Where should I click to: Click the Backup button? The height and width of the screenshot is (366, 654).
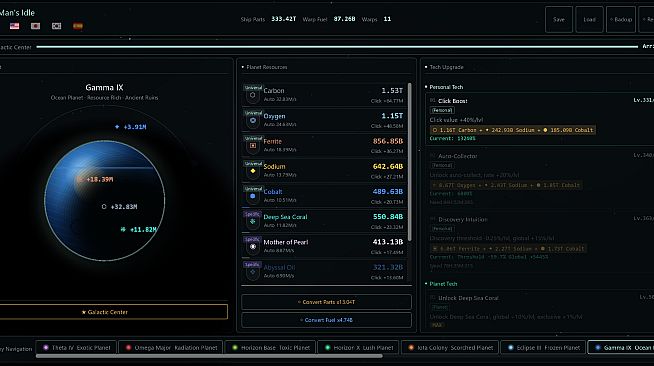coord(621,19)
